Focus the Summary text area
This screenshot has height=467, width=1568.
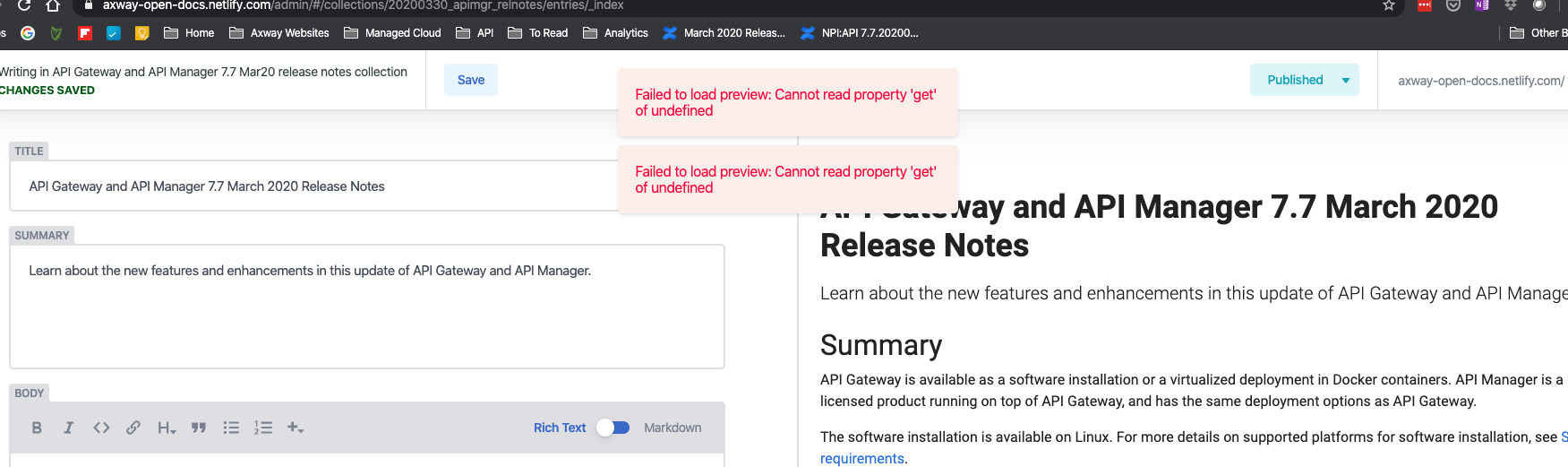click(x=367, y=307)
